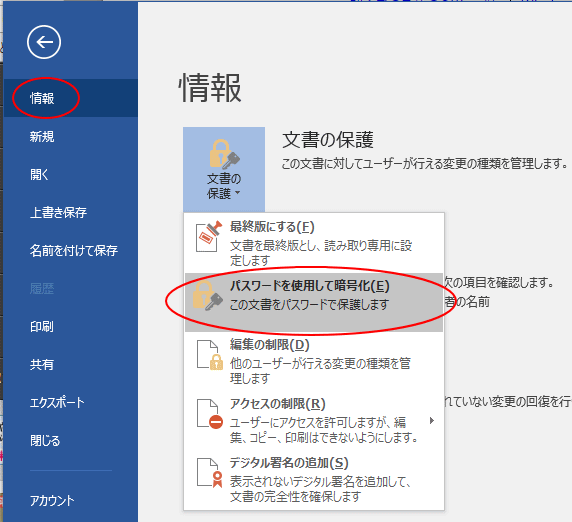Viewport: 572px width, 522px height.
Task: Open アクセスの制限(R) submenu
Action: (314, 420)
